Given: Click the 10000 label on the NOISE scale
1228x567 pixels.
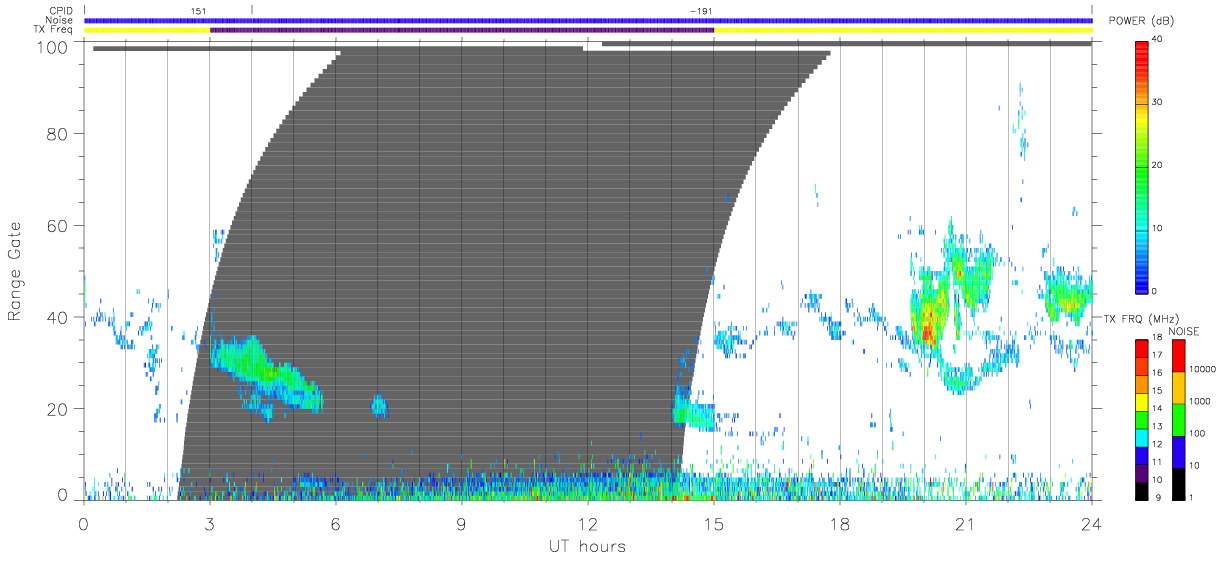Looking at the screenshot, I should (1203, 370).
